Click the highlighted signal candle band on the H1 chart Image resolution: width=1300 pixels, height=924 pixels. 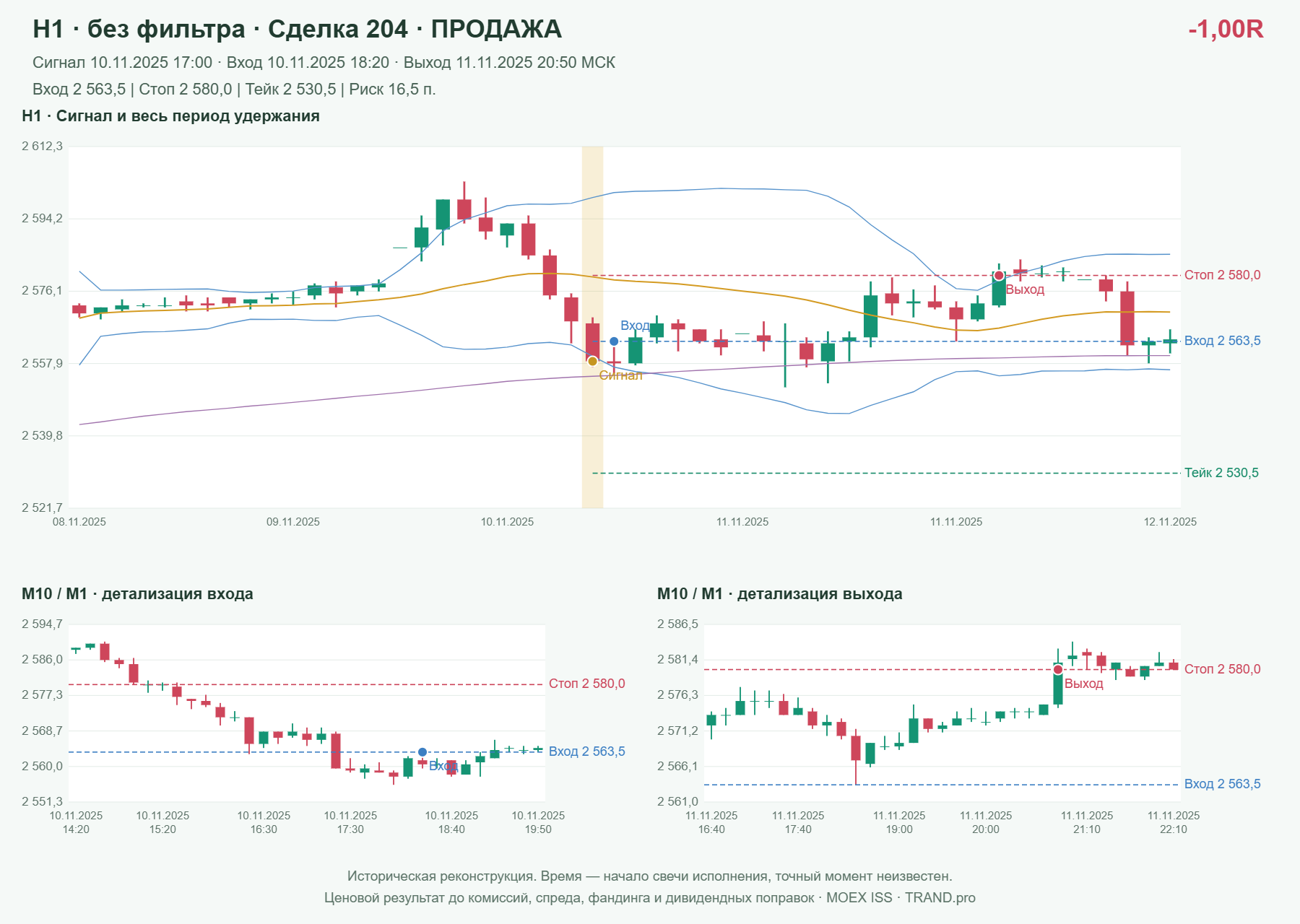coord(592,327)
